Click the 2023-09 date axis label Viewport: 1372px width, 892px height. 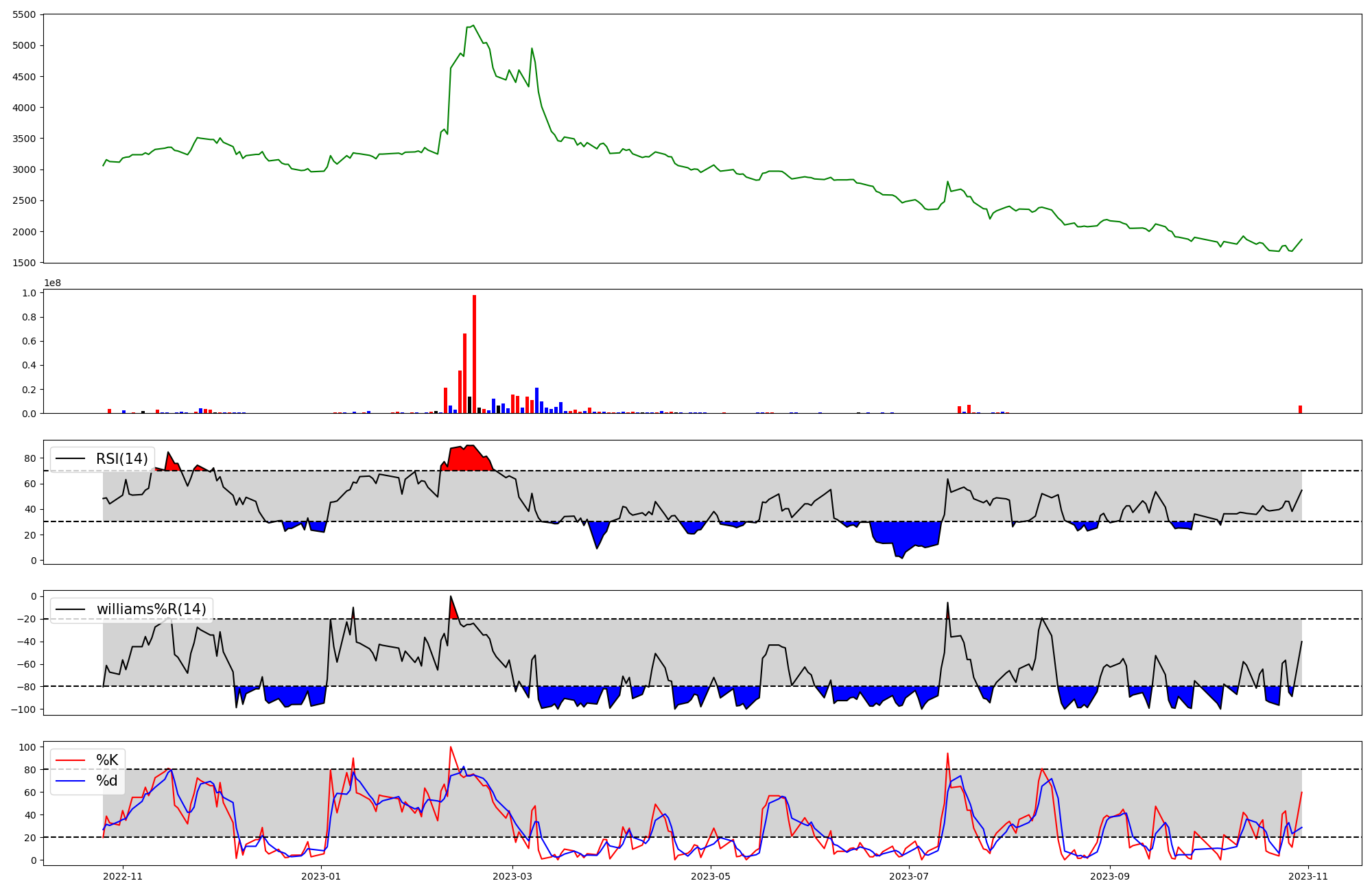coord(1109,876)
